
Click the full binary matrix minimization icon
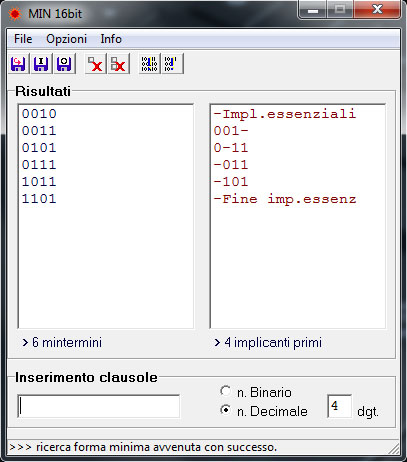149,63
